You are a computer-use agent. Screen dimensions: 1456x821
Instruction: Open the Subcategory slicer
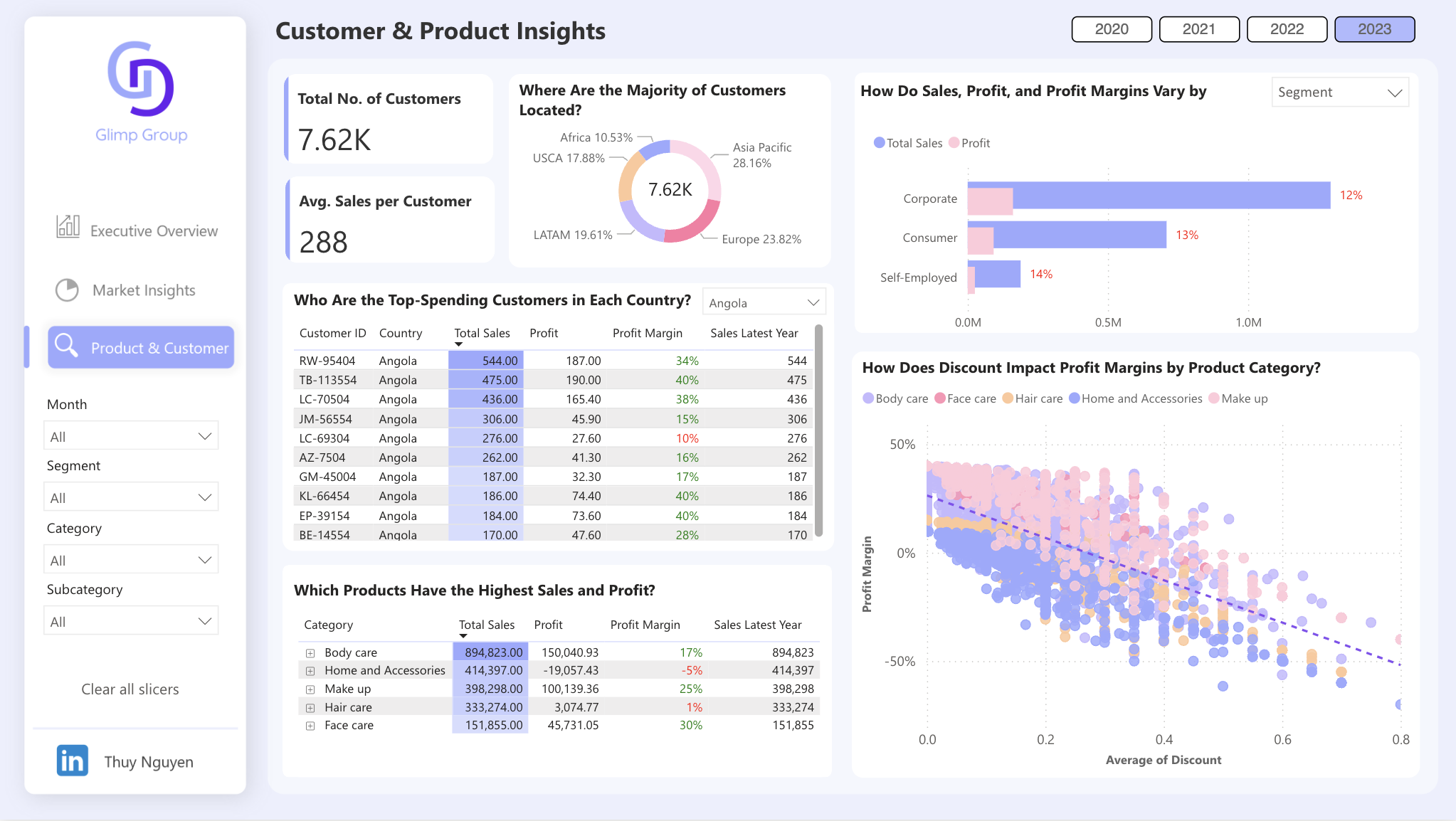pyautogui.click(x=131, y=620)
